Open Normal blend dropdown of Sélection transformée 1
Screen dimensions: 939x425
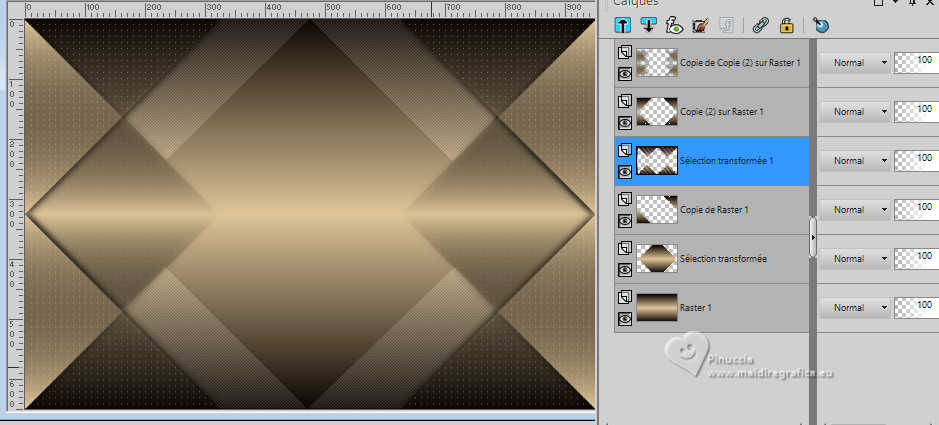854,160
